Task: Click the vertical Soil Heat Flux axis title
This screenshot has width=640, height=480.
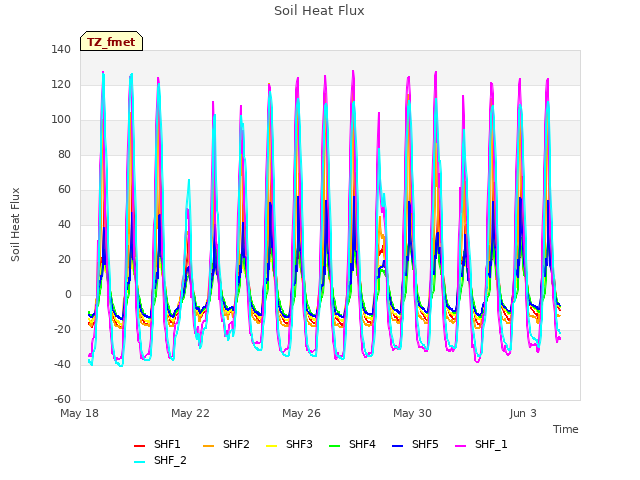Action: tap(15, 225)
